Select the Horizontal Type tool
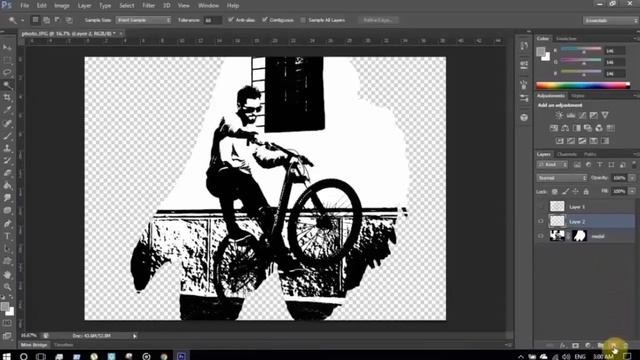Viewport: 640px width, 360px height. [7, 236]
